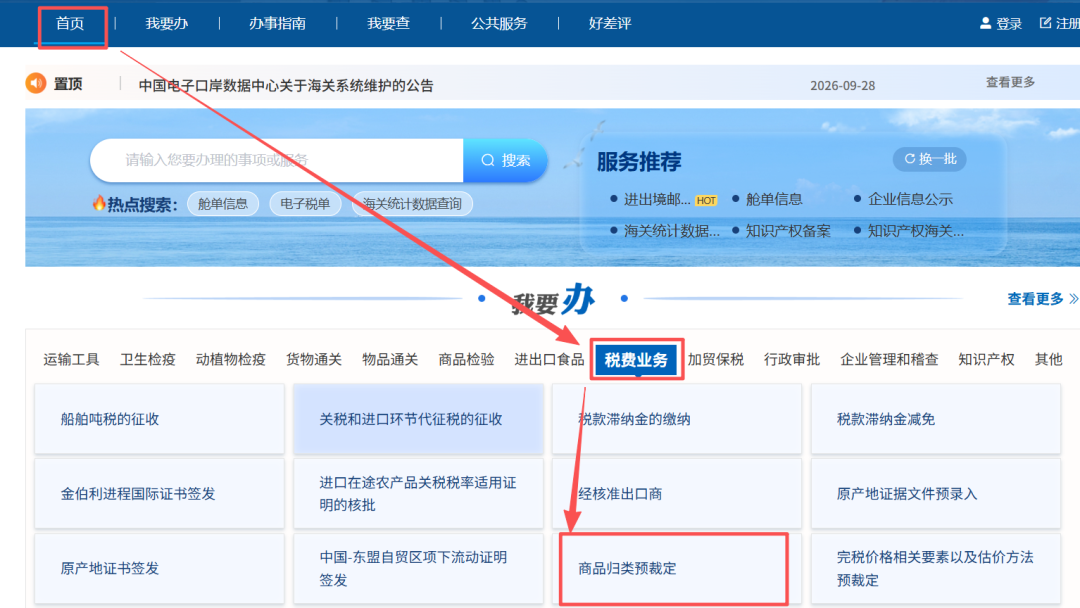Viewport: 1080px width, 608px height.
Task: Click the 搜索 search button
Action: (506, 160)
